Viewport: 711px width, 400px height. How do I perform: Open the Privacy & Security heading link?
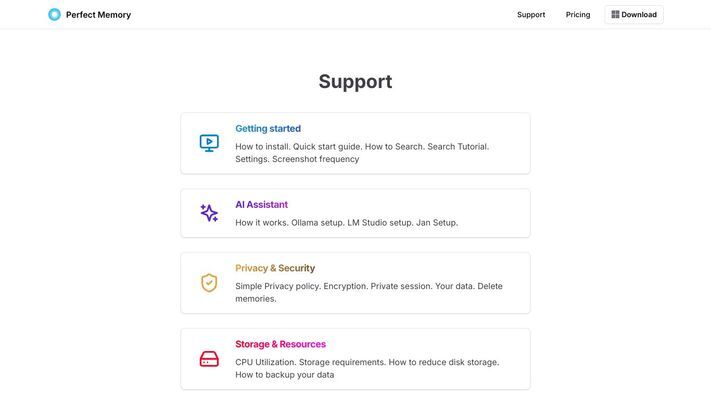[275, 268]
